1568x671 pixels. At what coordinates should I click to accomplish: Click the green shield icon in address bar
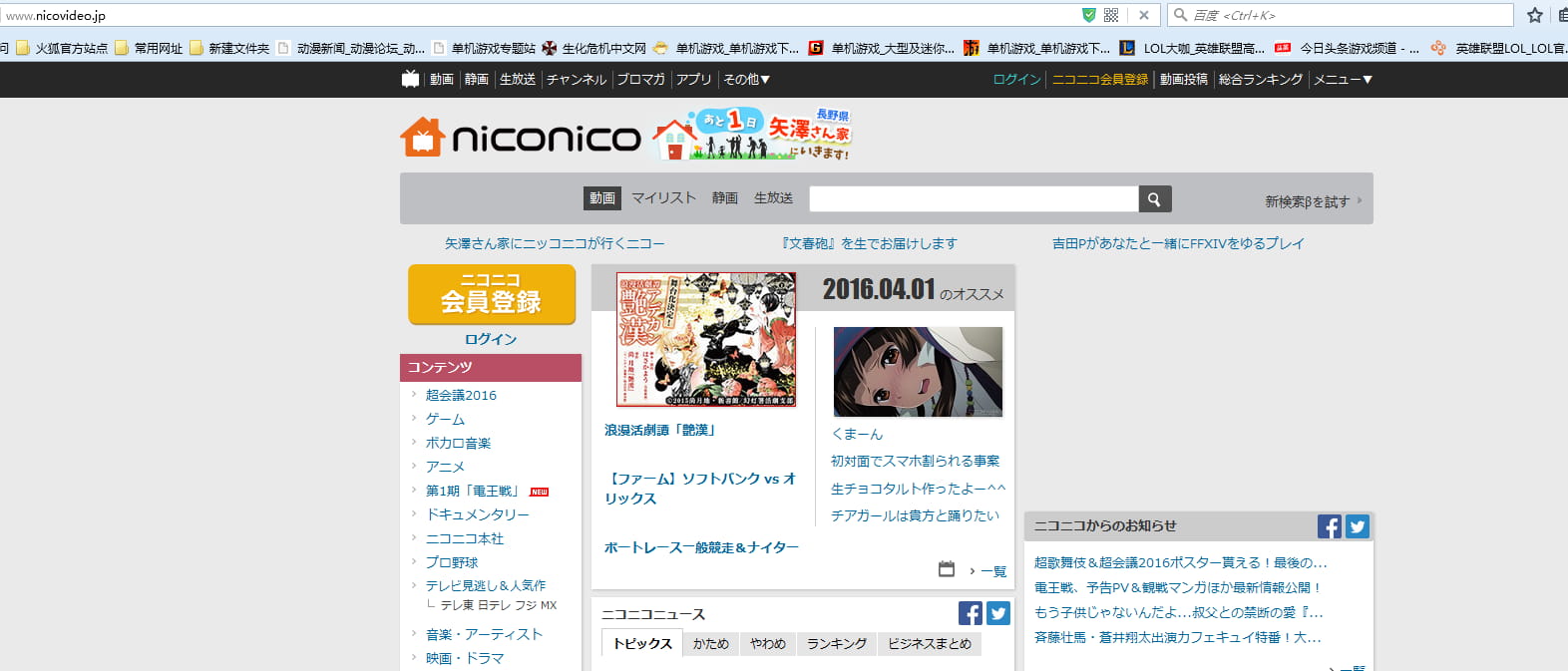pos(1088,15)
